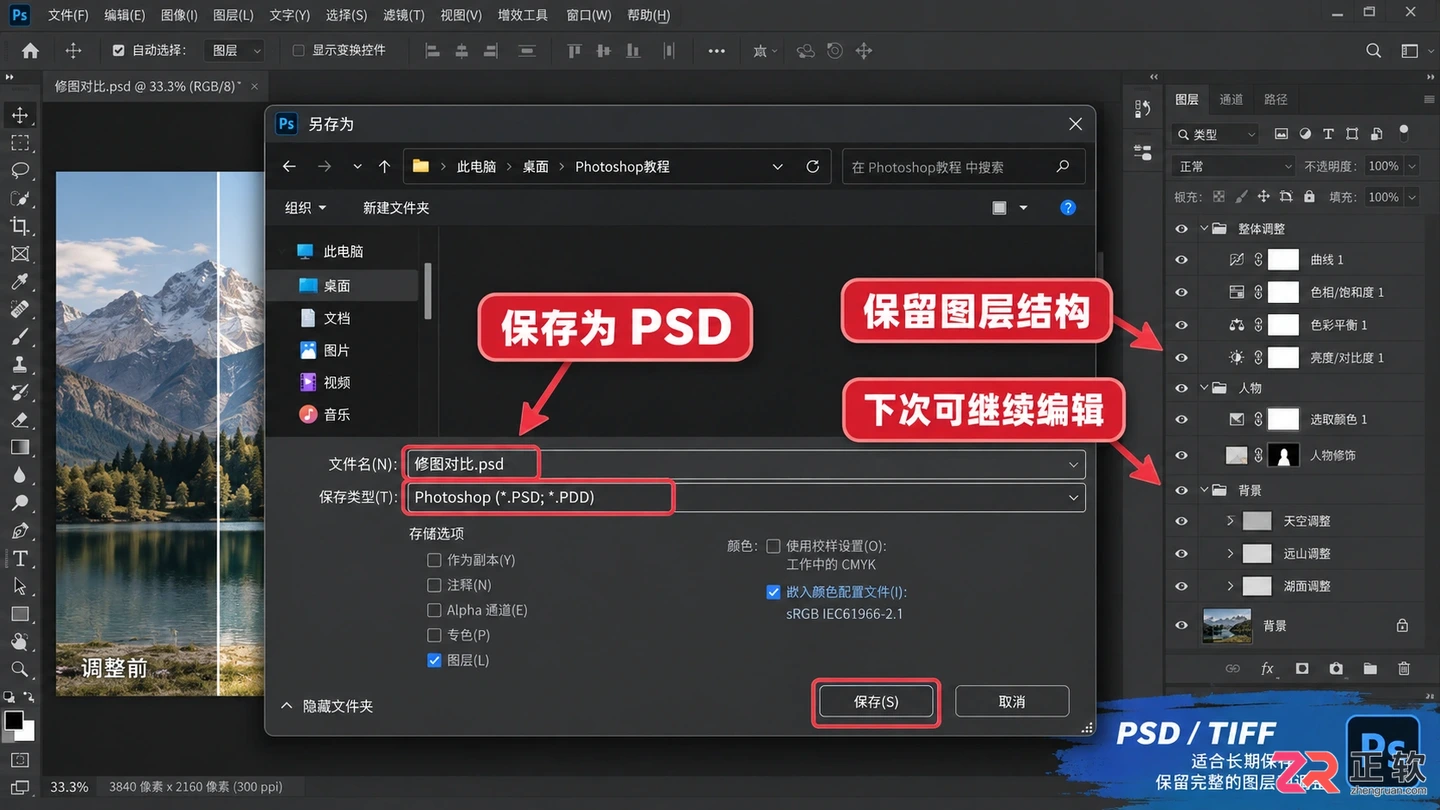
Task: Enable the Alpha 通道(E) checkbox
Action: (434, 610)
